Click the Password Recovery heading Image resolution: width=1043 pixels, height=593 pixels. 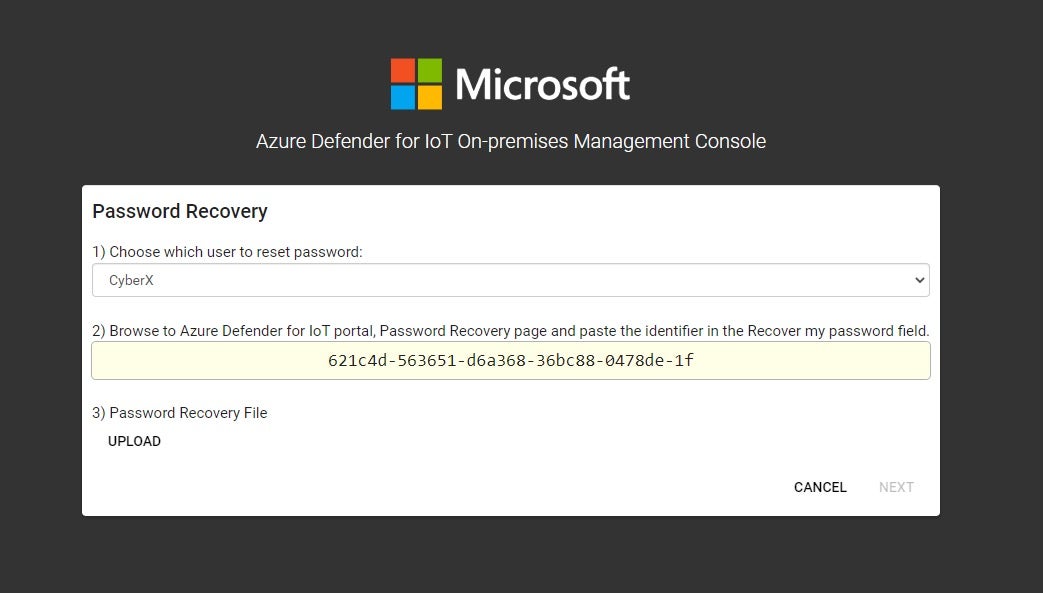click(180, 211)
